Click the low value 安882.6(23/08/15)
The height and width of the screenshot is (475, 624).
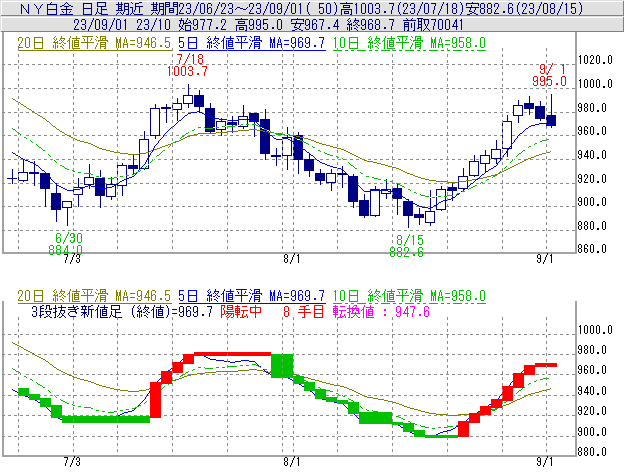(x=524, y=8)
